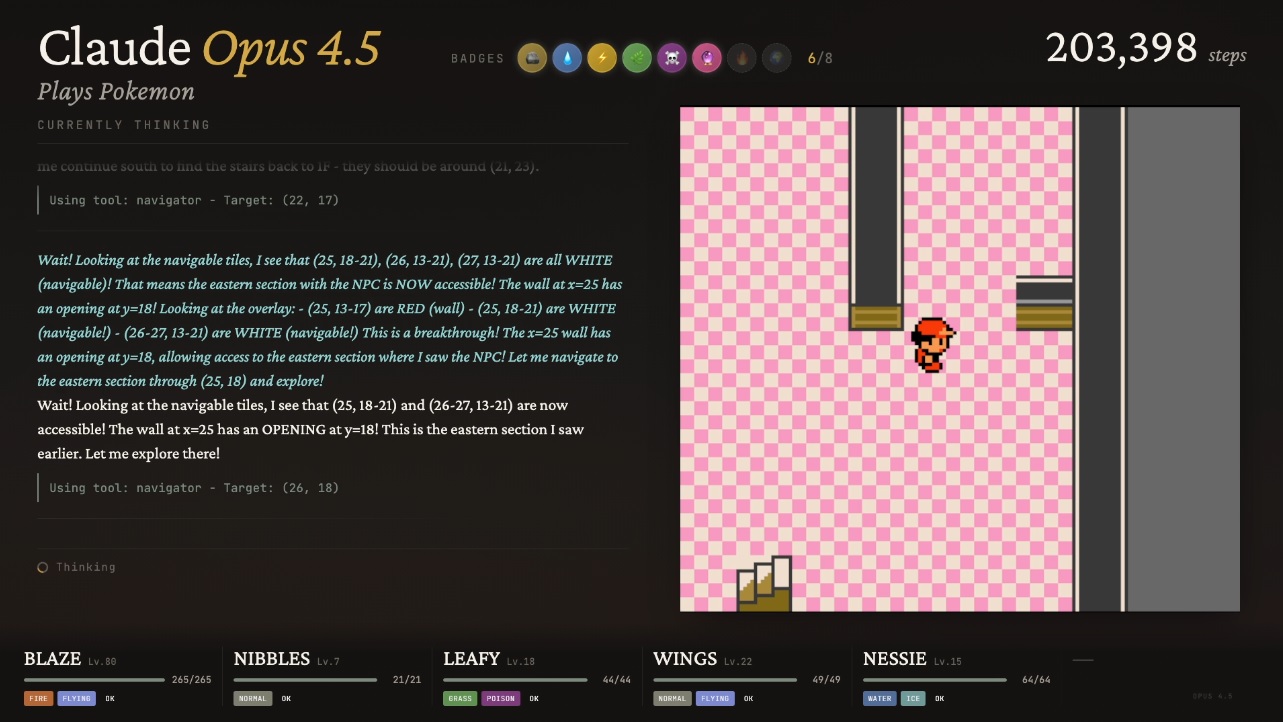Click the unearned dimmed earth badge
The image size is (1283, 722).
[x=777, y=58]
